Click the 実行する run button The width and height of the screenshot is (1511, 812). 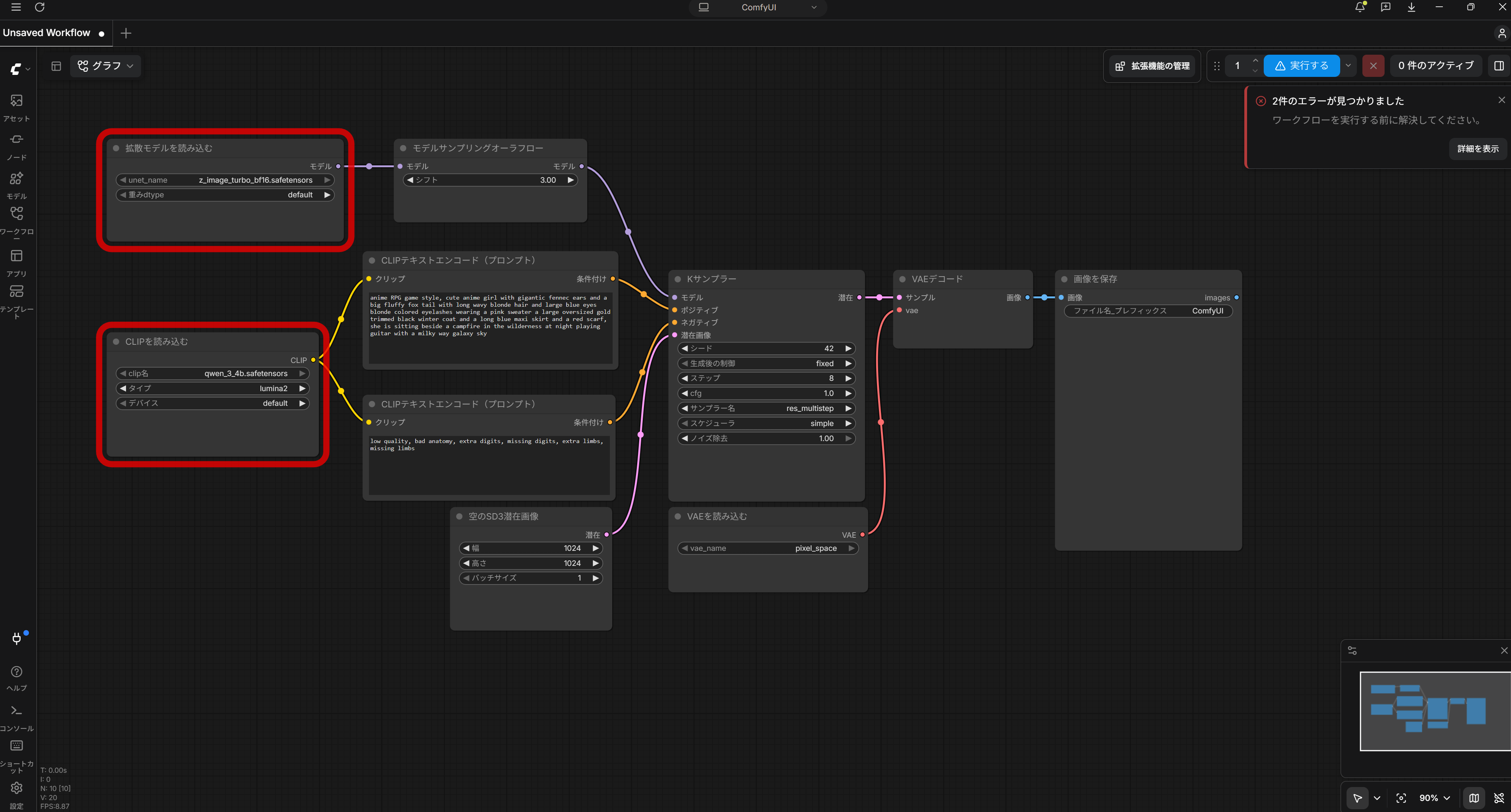pos(1301,66)
